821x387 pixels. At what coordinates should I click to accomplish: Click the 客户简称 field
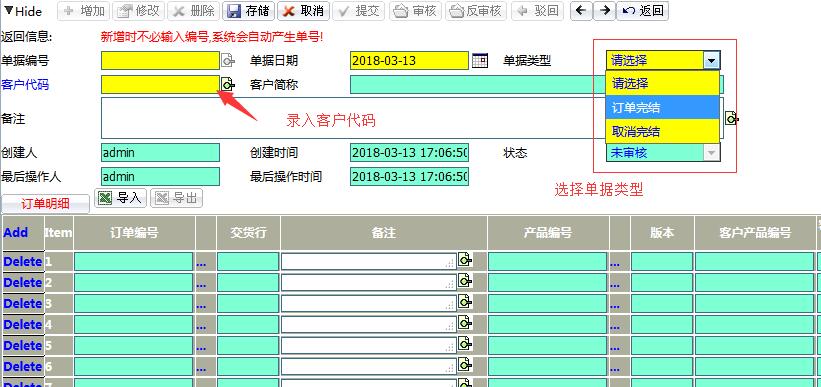click(478, 84)
